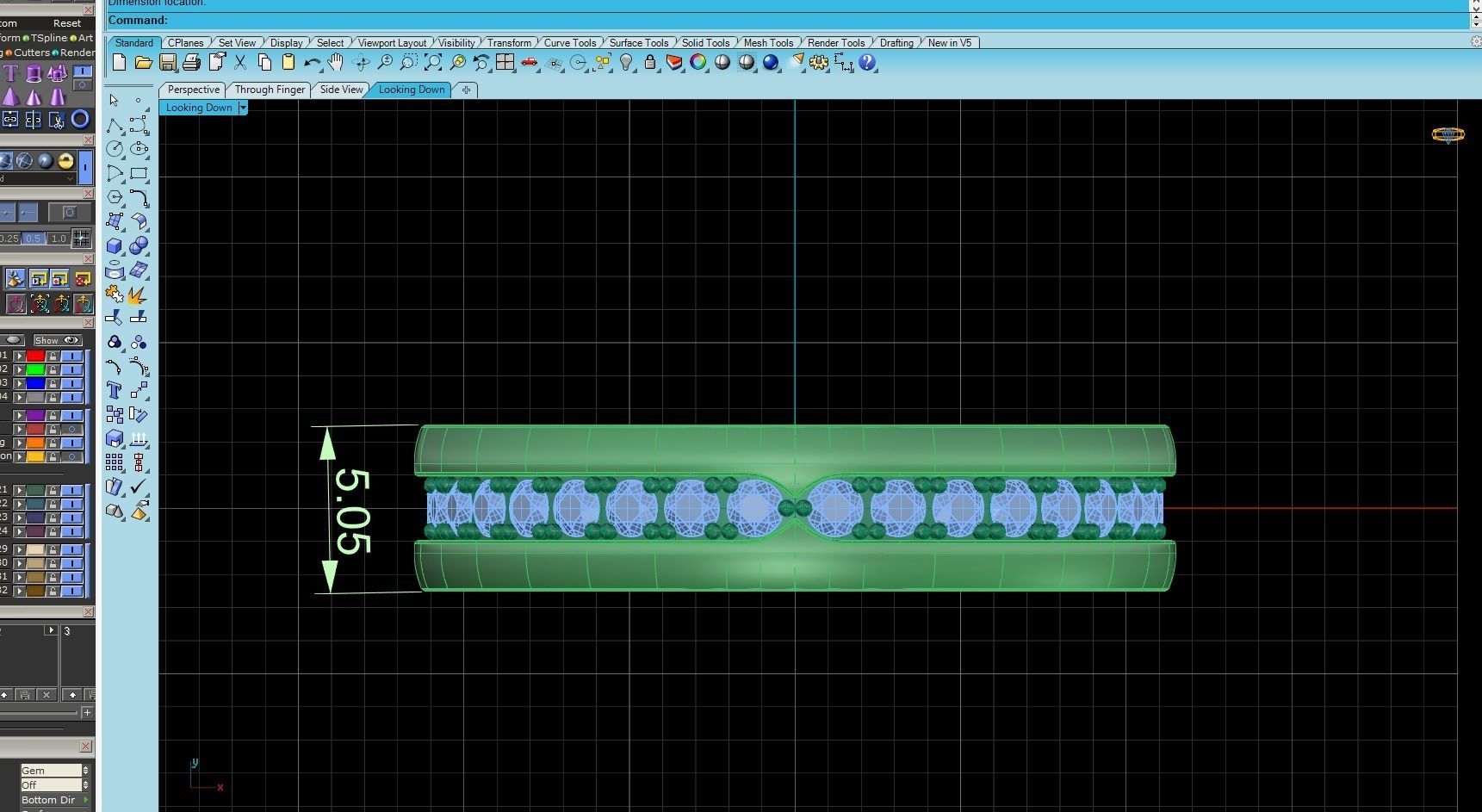Click the gold sphere material icon
The image size is (1482, 812).
pos(65,160)
